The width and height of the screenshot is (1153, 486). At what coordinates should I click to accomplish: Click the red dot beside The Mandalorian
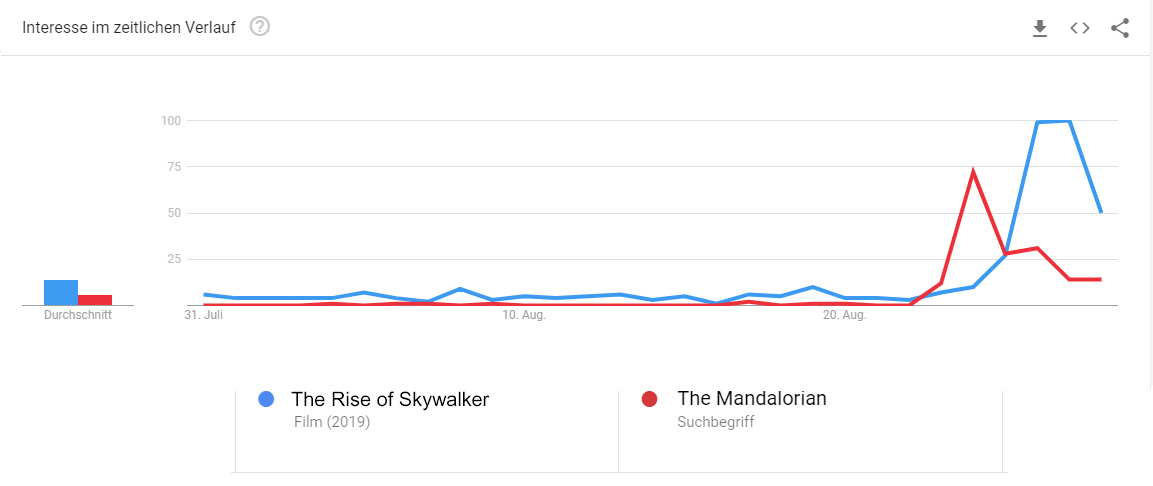click(650, 399)
